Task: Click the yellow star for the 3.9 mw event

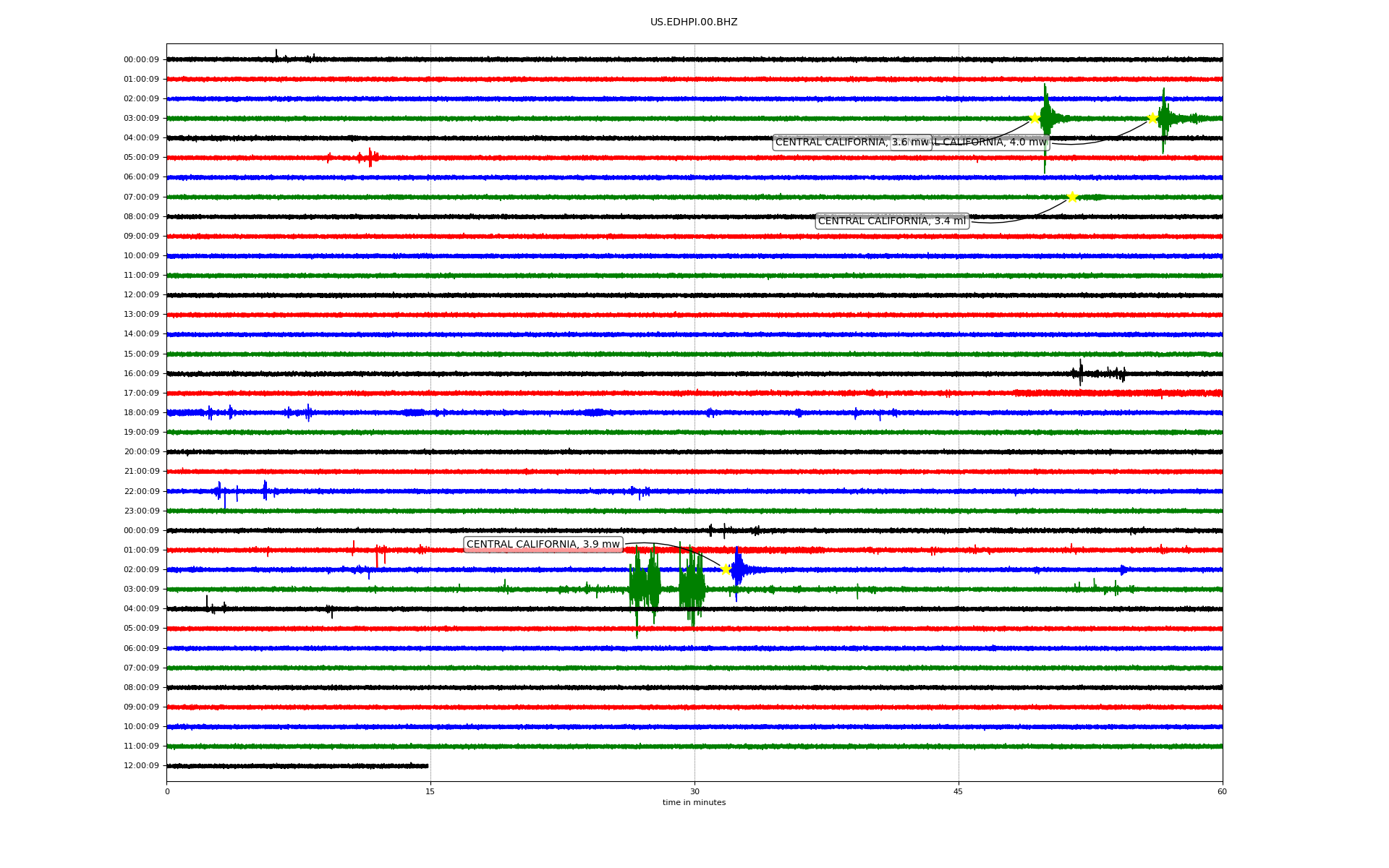Action: (x=726, y=569)
